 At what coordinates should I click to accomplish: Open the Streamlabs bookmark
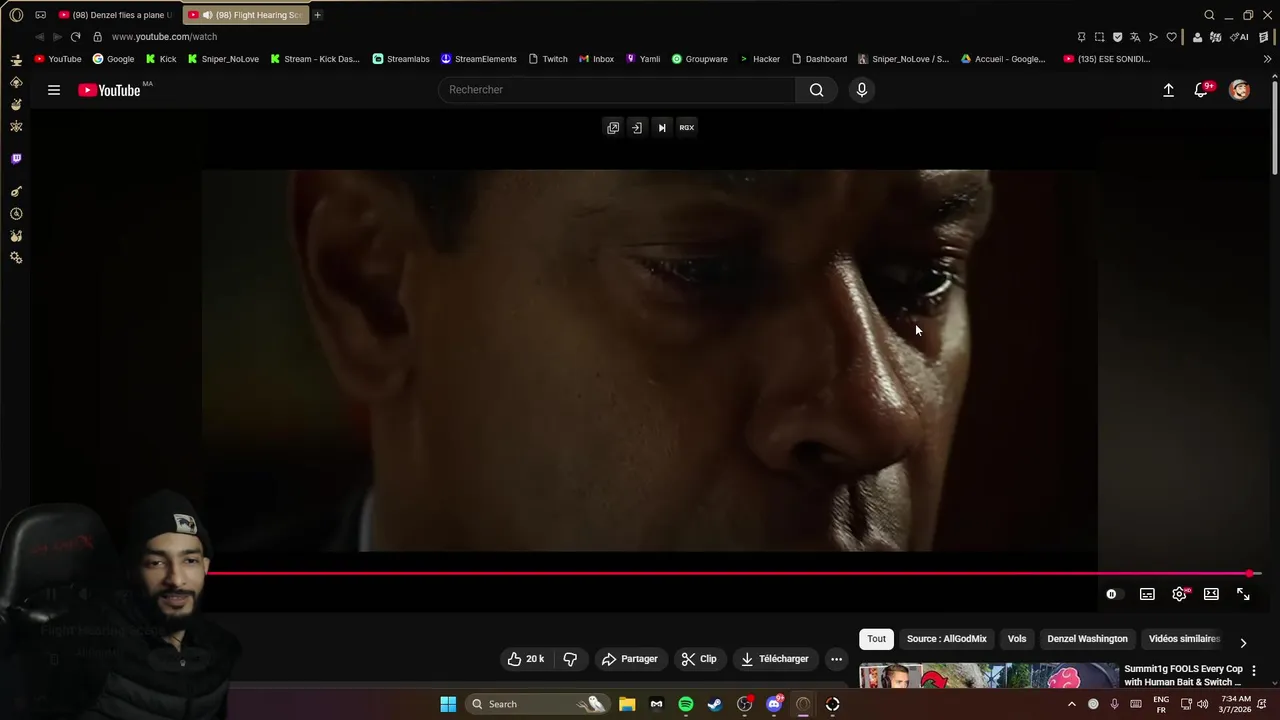coord(401,59)
